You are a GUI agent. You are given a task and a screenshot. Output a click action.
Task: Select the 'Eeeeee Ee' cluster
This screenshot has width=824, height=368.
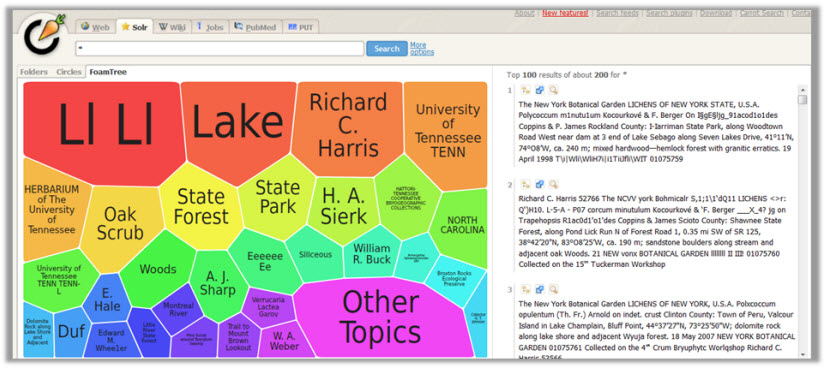[265, 261]
